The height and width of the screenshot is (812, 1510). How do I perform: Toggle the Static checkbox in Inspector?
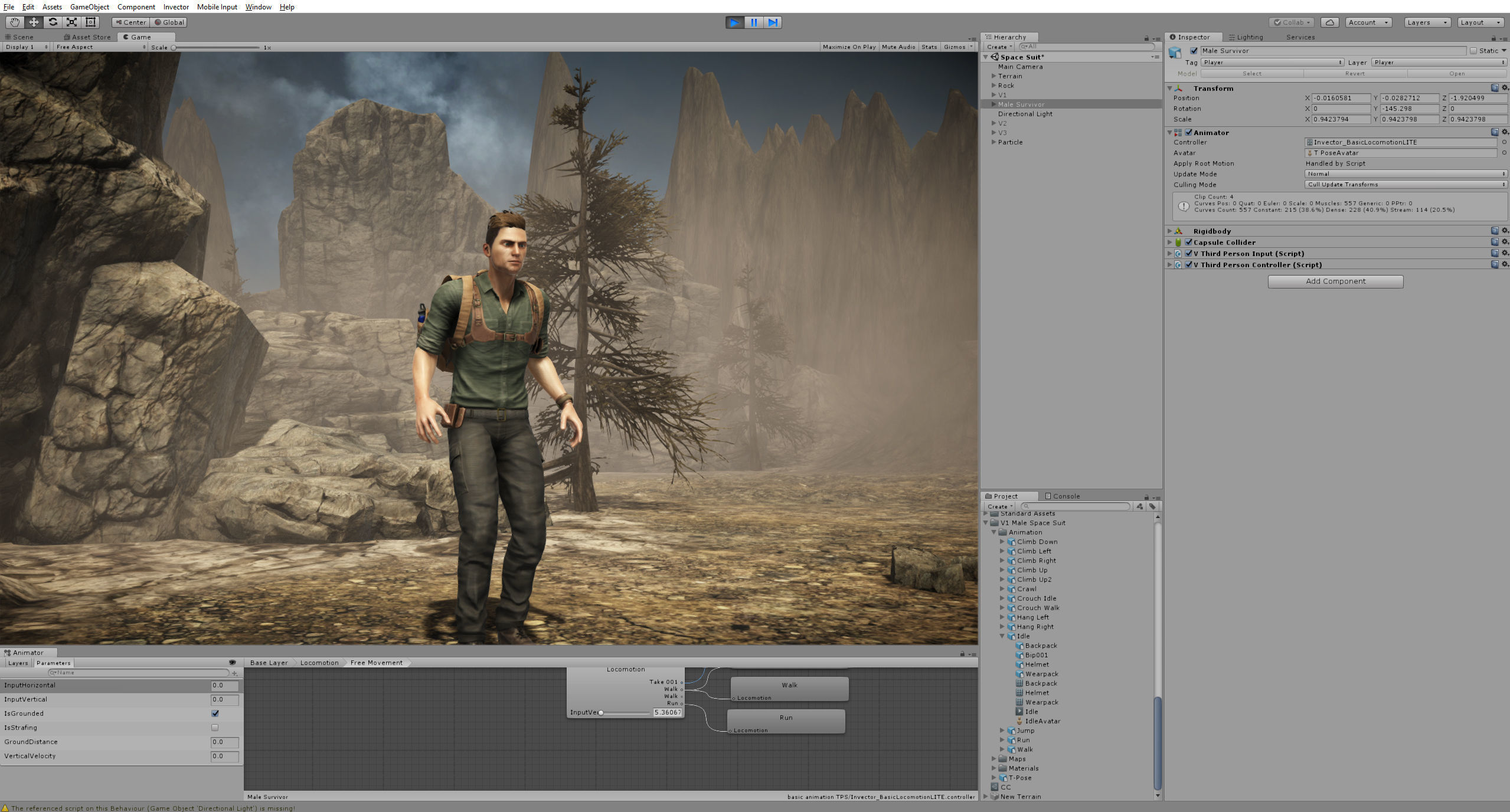tap(1473, 51)
